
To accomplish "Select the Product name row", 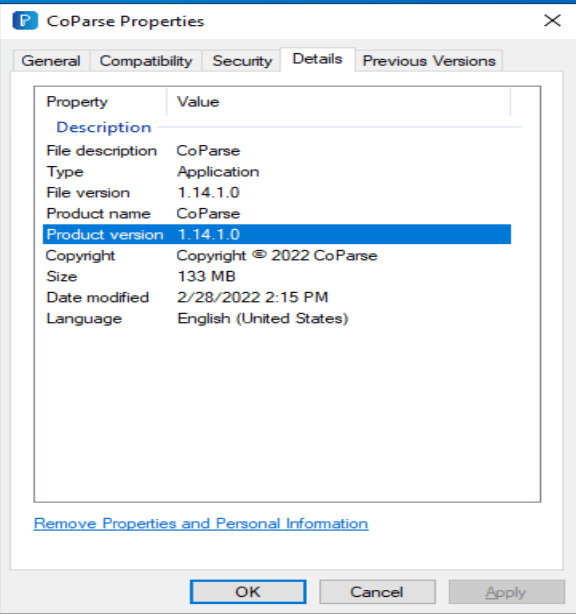I will (x=277, y=214).
